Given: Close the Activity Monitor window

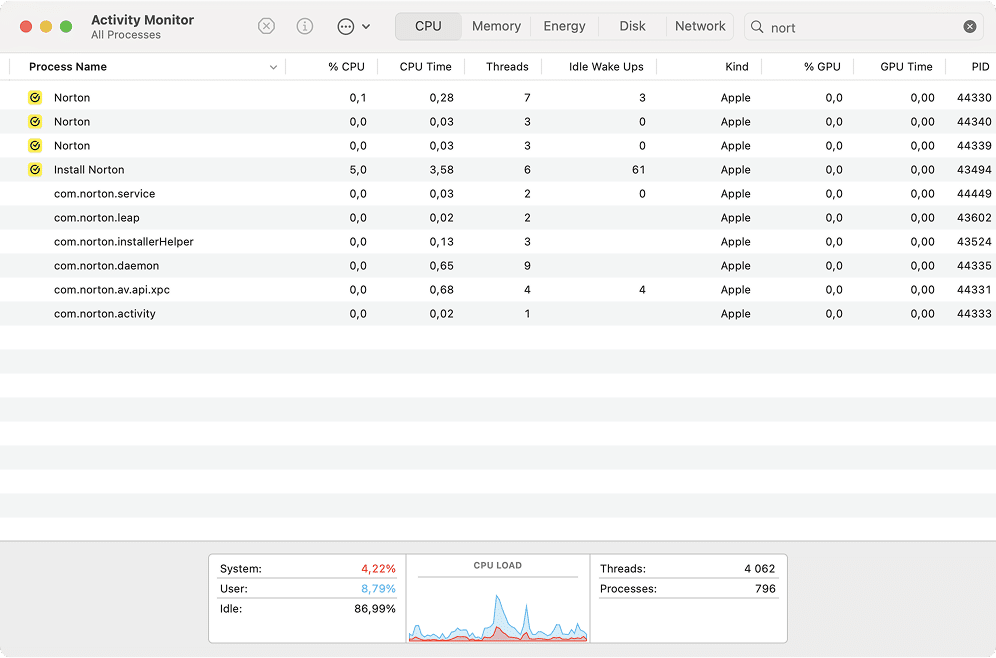Looking at the screenshot, I should coord(26,27).
